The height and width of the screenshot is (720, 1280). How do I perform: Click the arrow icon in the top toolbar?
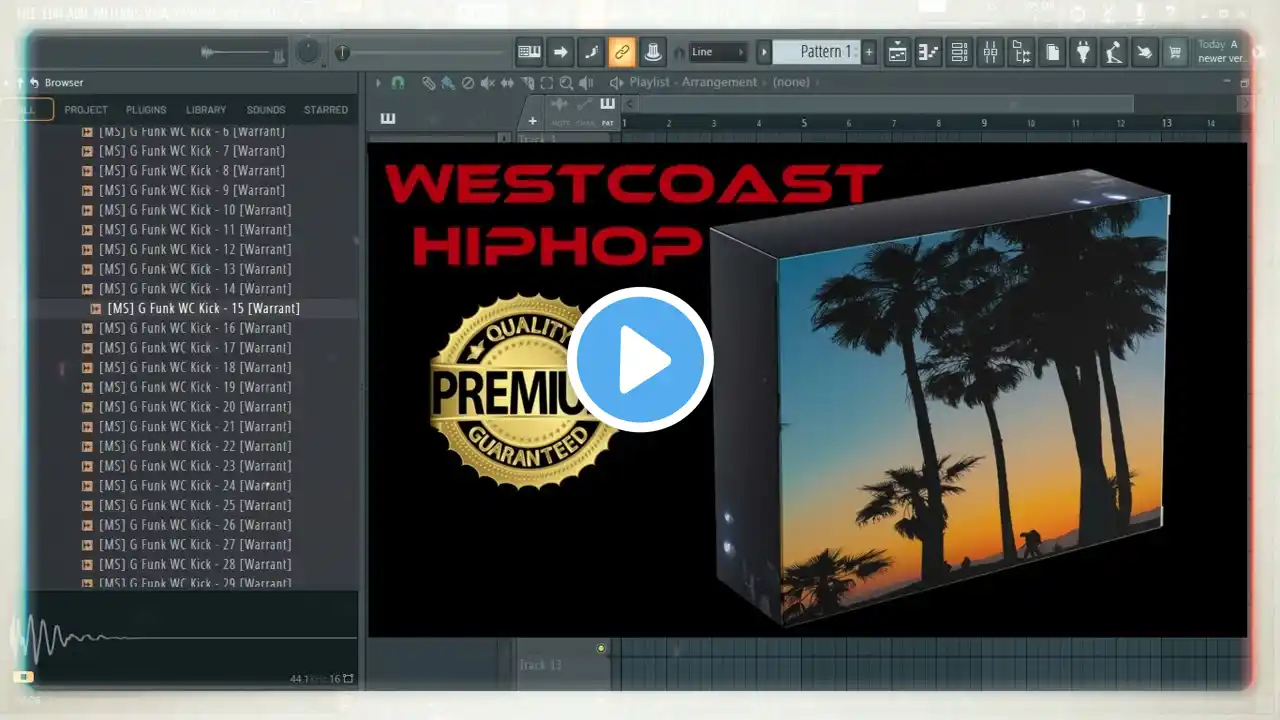click(x=560, y=52)
